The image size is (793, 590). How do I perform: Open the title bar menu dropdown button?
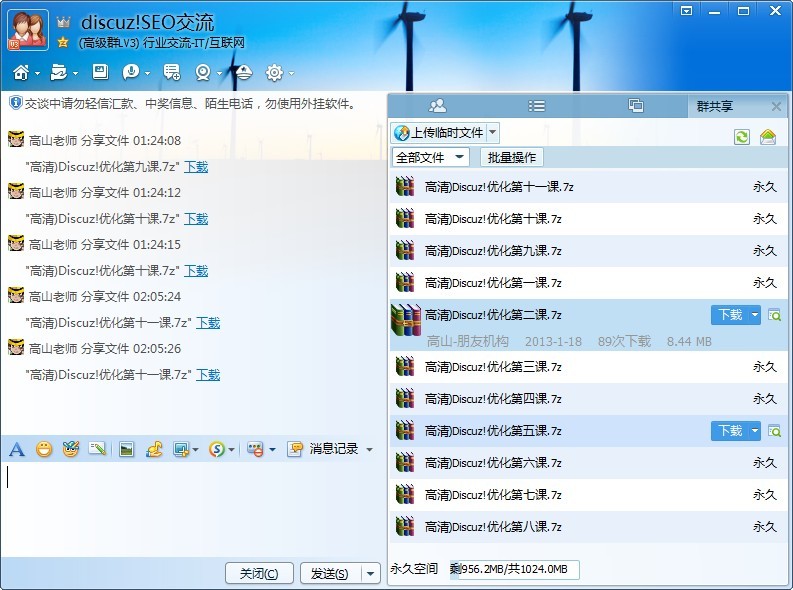click(x=687, y=10)
